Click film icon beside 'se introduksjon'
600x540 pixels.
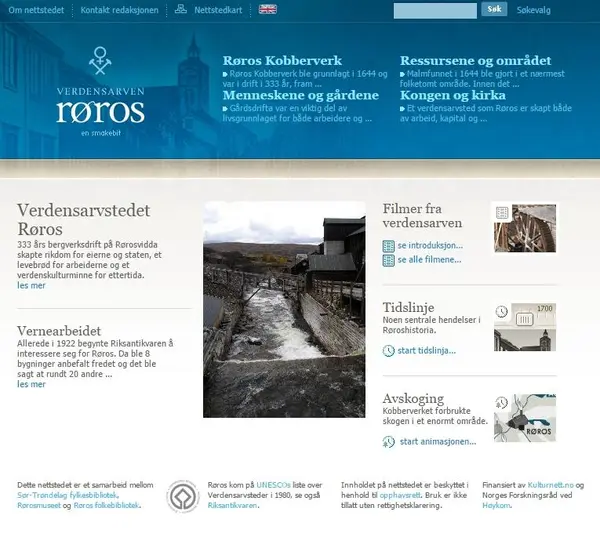click(389, 246)
